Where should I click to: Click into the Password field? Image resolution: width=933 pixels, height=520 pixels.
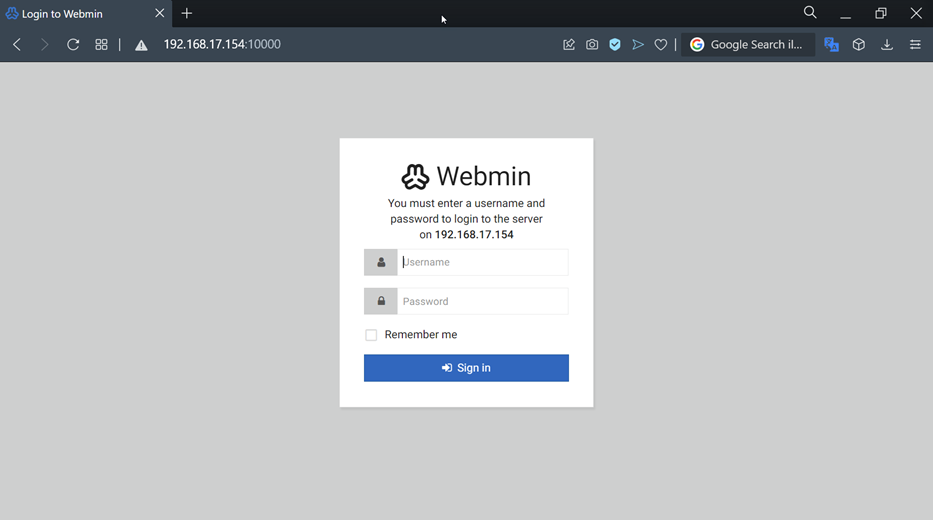click(x=482, y=301)
